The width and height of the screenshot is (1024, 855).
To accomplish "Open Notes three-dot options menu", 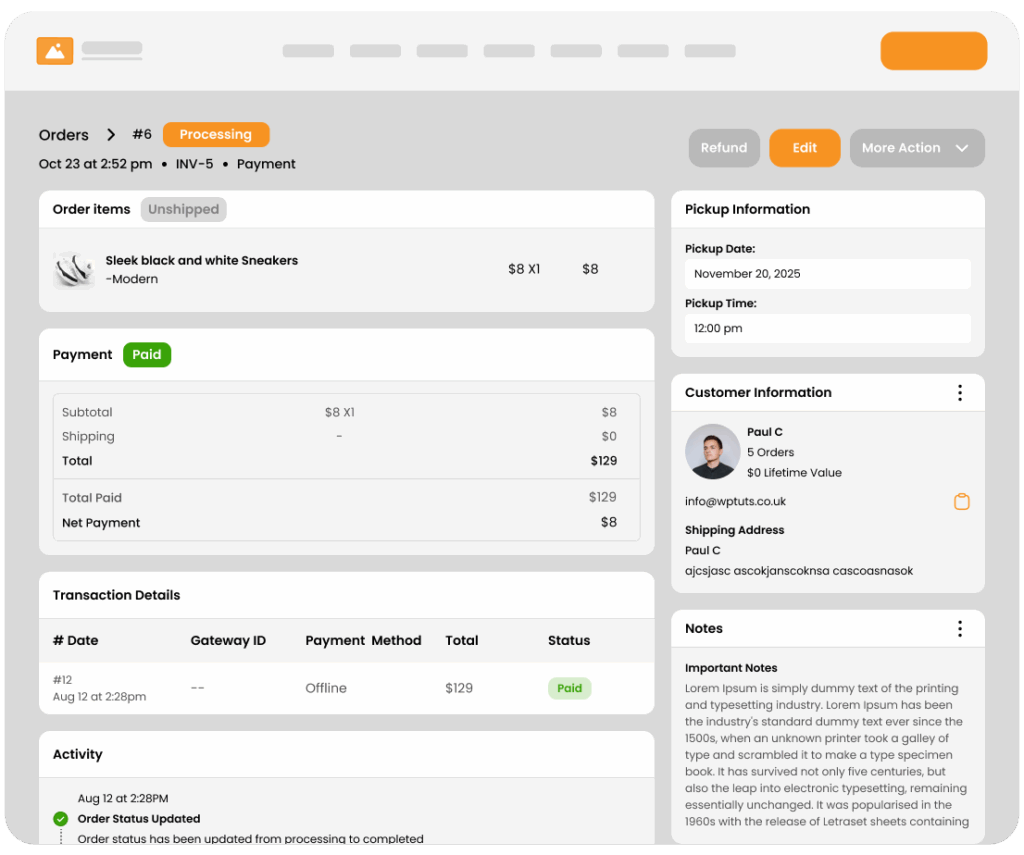I will click(x=959, y=629).
